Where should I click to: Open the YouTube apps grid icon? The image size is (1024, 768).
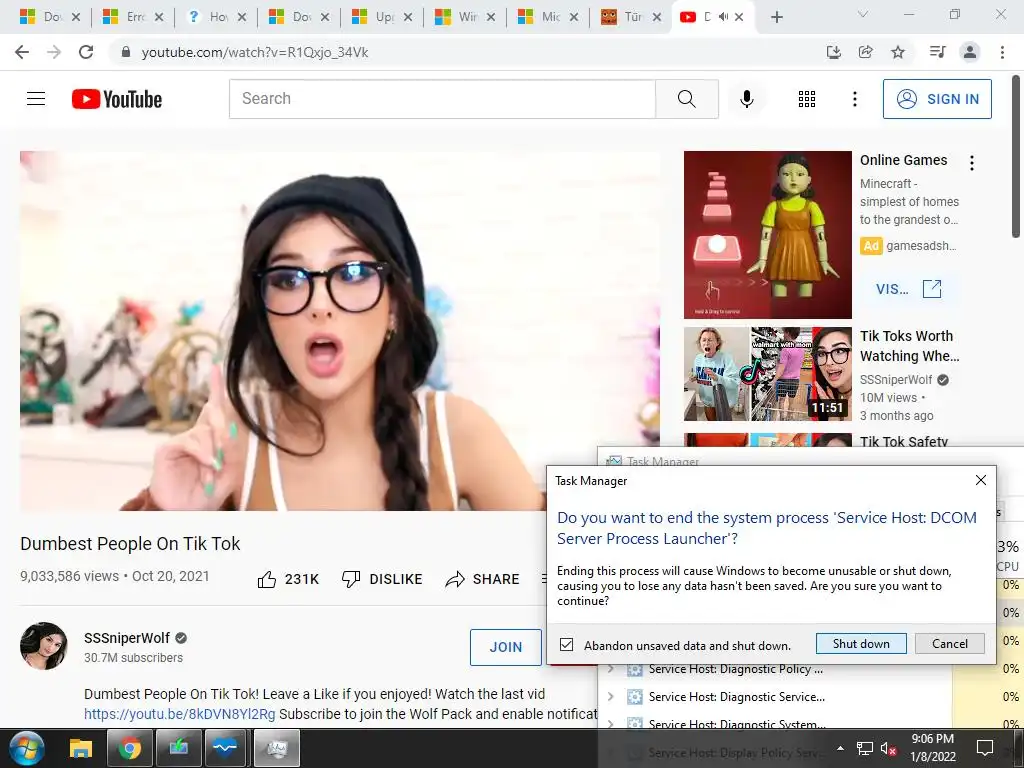(807, 99)
